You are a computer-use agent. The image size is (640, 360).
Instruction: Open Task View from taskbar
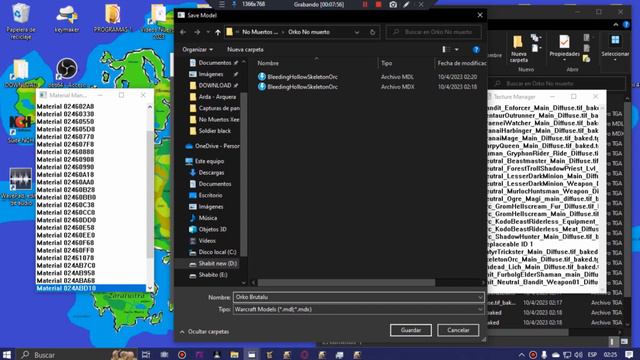(146, 355)
